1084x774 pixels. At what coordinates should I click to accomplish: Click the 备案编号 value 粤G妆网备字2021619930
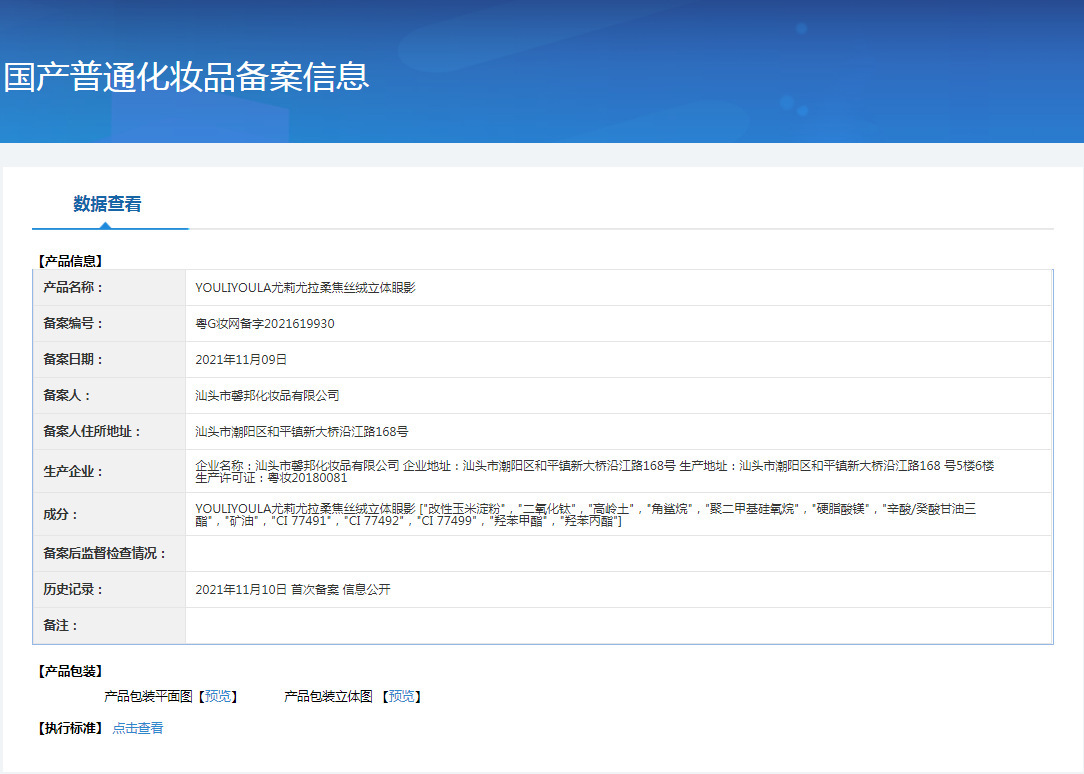point(265,323)
